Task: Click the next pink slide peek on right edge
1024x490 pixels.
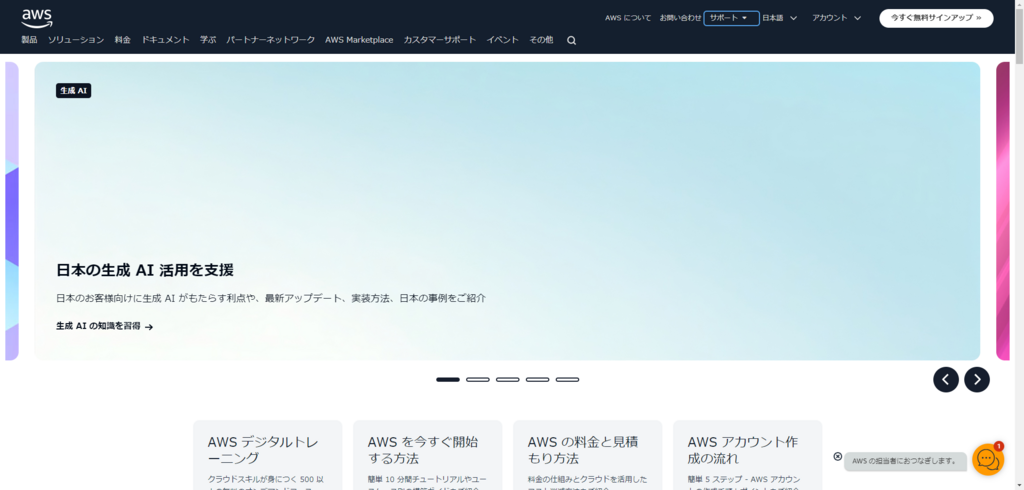Action: (1003, 211)
